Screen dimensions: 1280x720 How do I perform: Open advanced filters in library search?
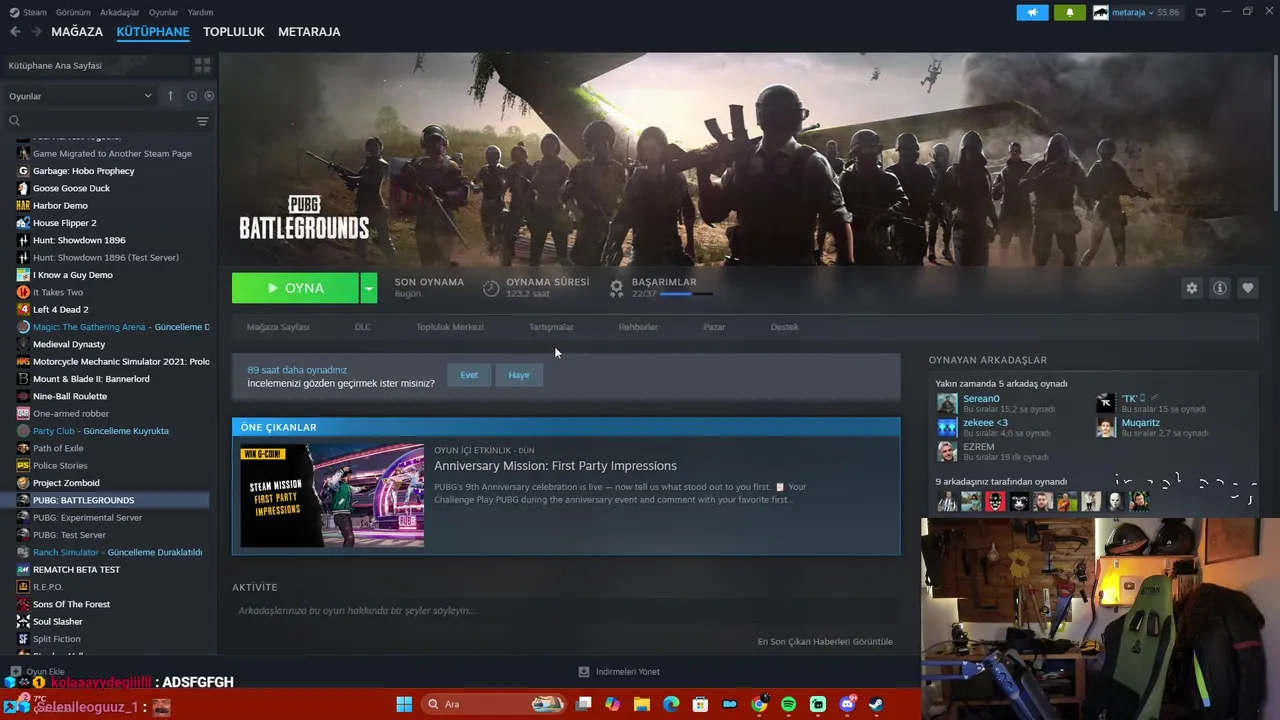[202, 121]
